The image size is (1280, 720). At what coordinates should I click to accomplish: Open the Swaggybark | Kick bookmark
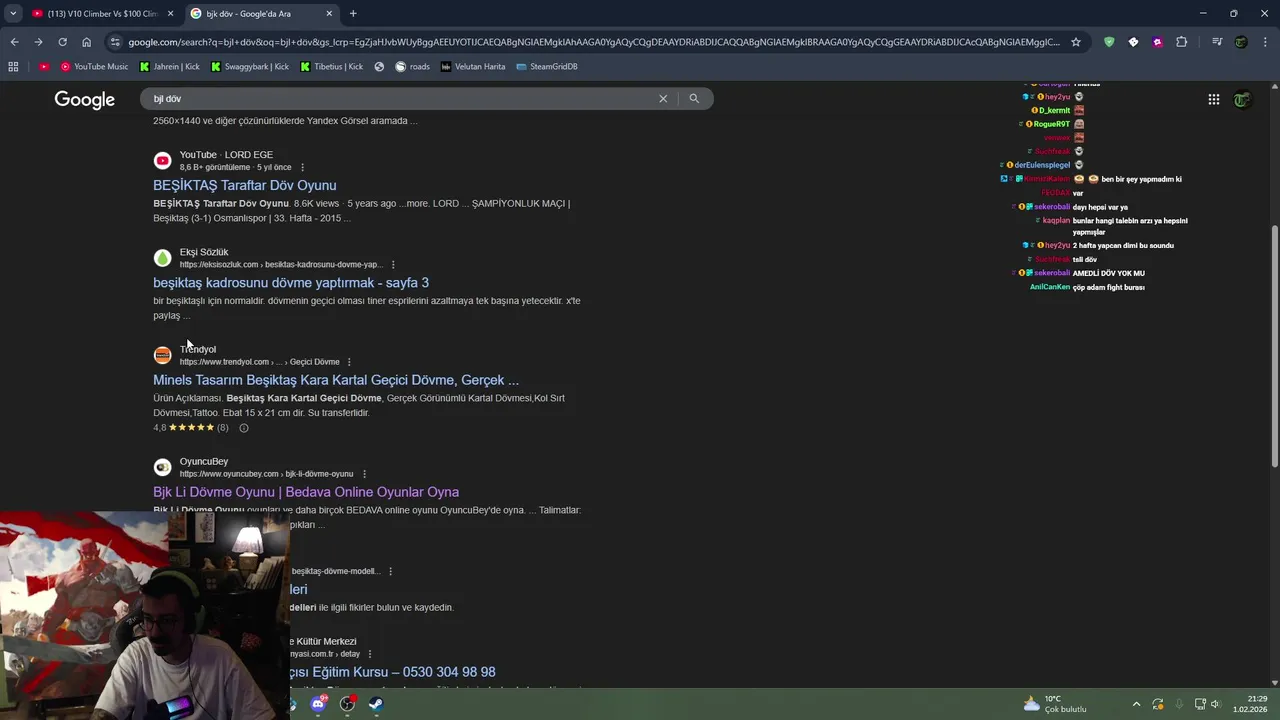(249, 66)
